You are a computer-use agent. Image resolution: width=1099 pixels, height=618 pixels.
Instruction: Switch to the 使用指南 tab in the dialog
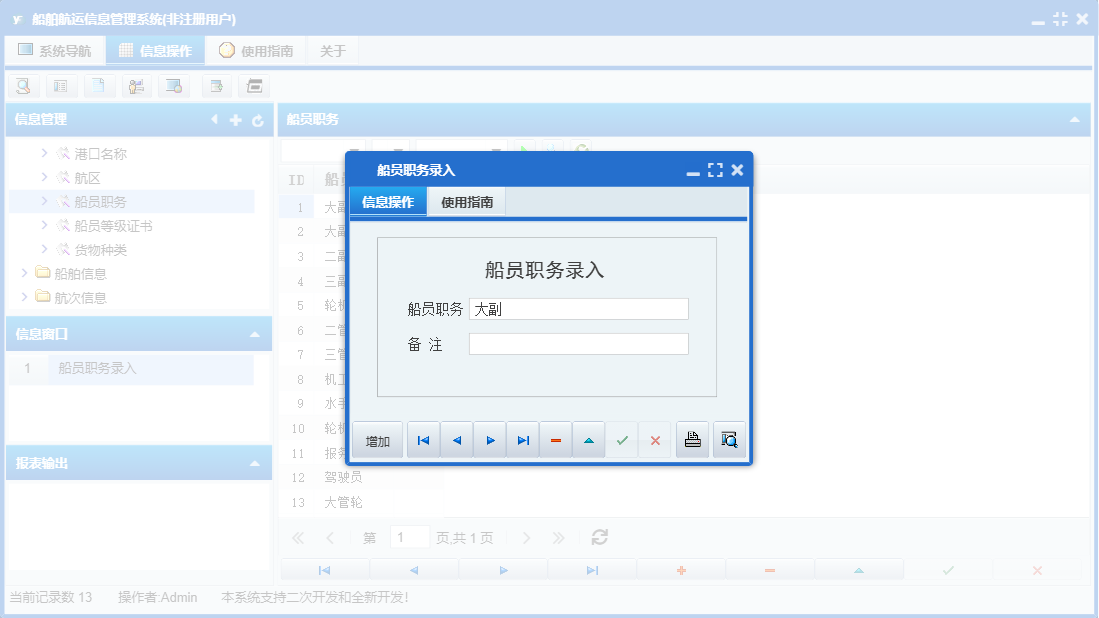[x=466, y=200]
